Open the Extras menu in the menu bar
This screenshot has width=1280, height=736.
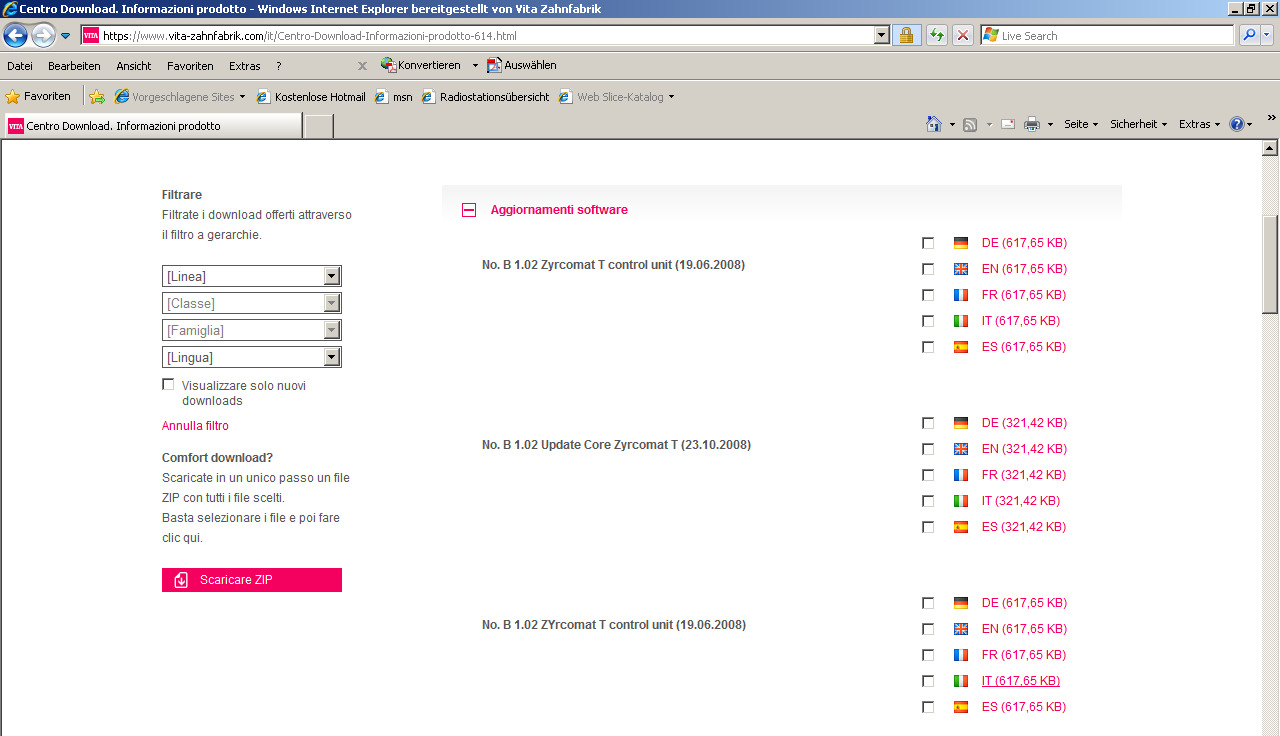point(244,66)
